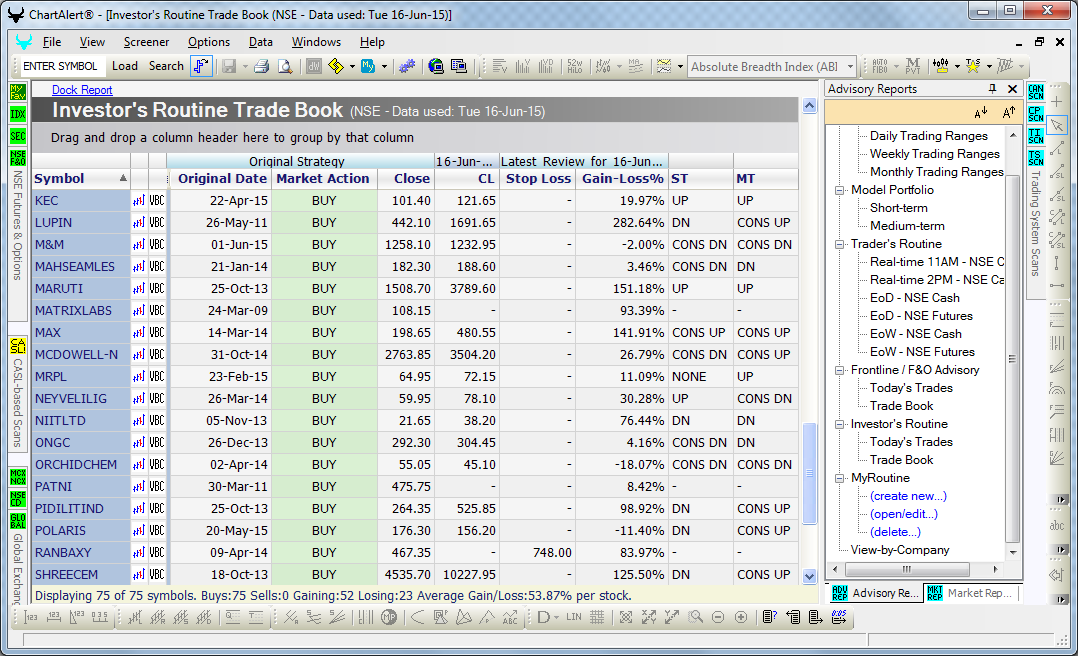Click the print icon in toolbar

(261, 66)
